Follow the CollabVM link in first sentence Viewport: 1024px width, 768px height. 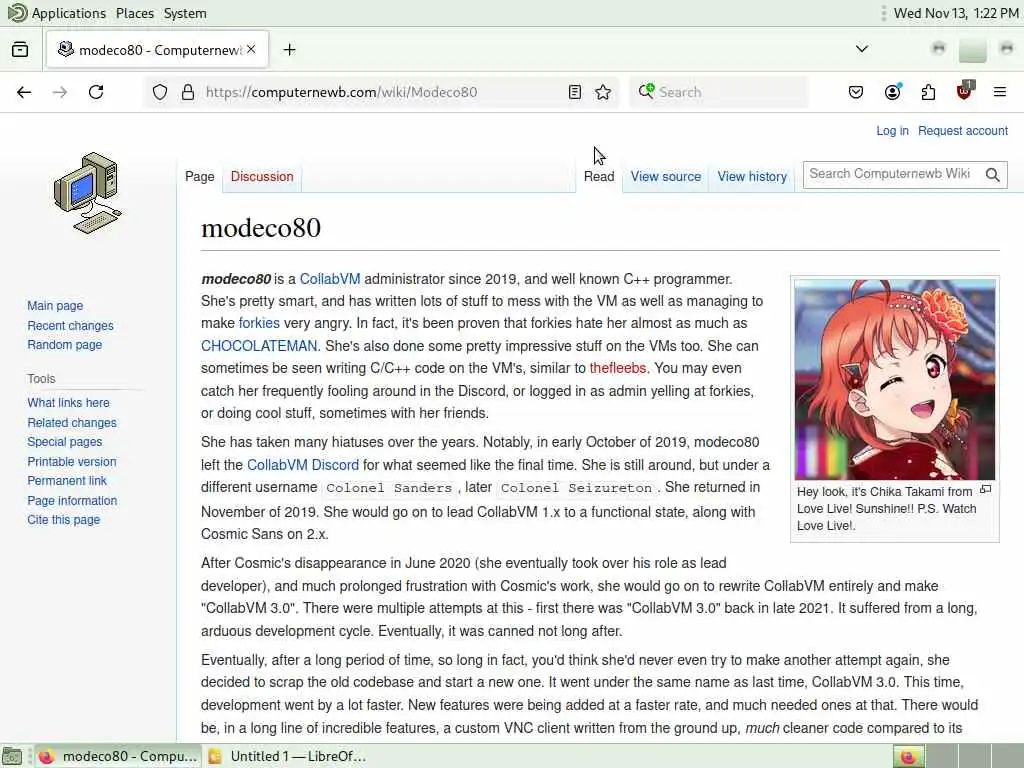coord(330,279)
